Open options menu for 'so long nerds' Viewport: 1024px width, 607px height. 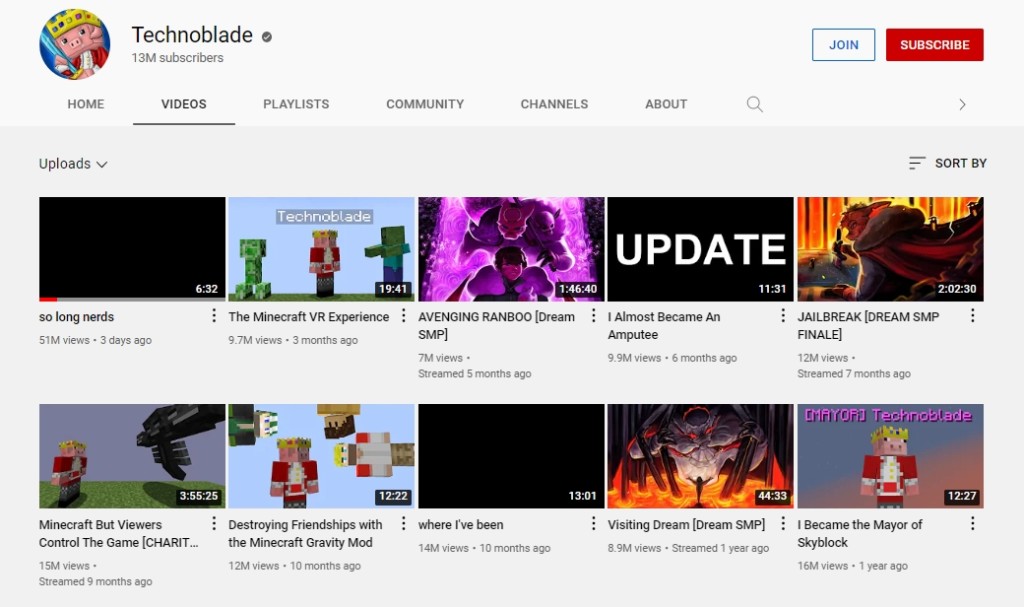tap(214, 316)
